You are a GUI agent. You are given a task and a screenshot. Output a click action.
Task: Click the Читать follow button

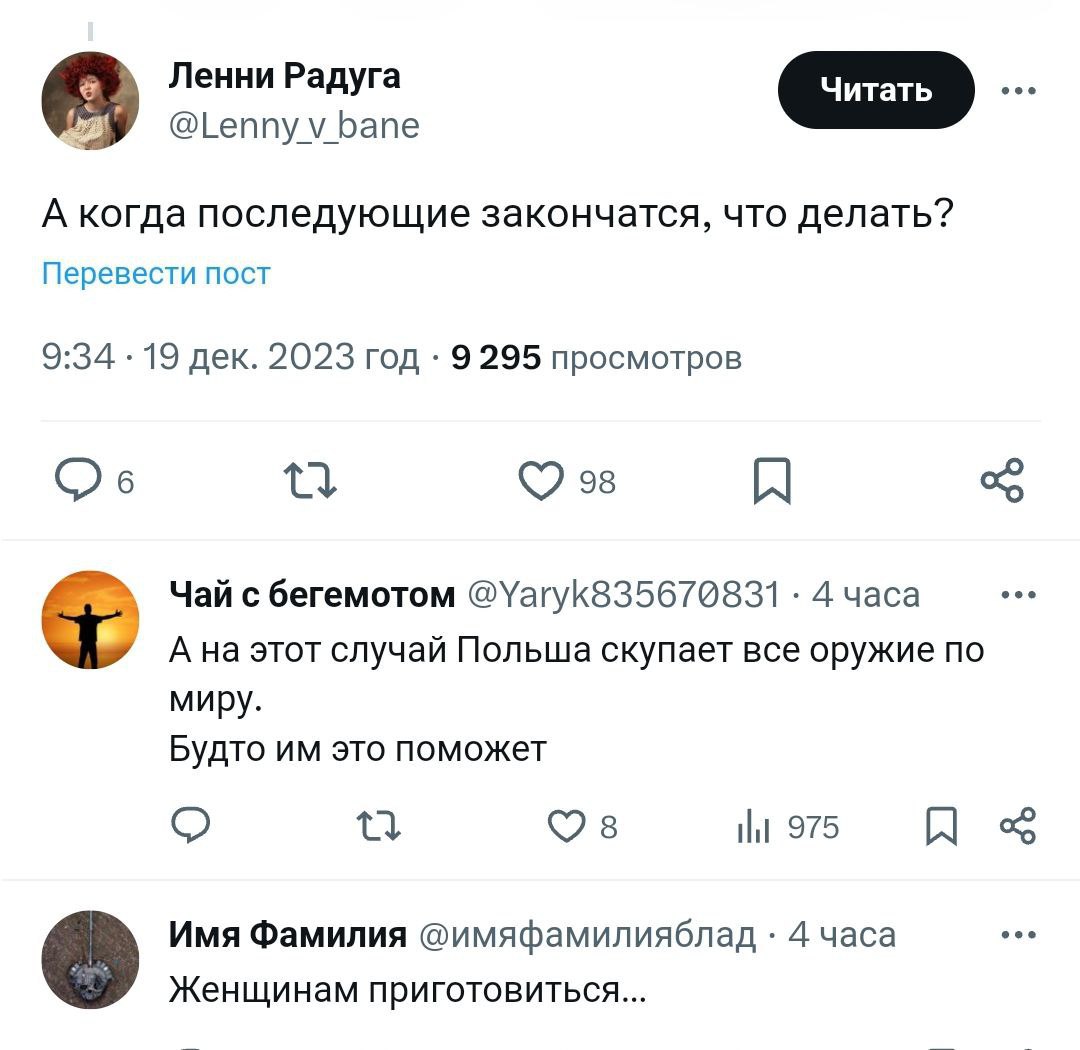876,91
